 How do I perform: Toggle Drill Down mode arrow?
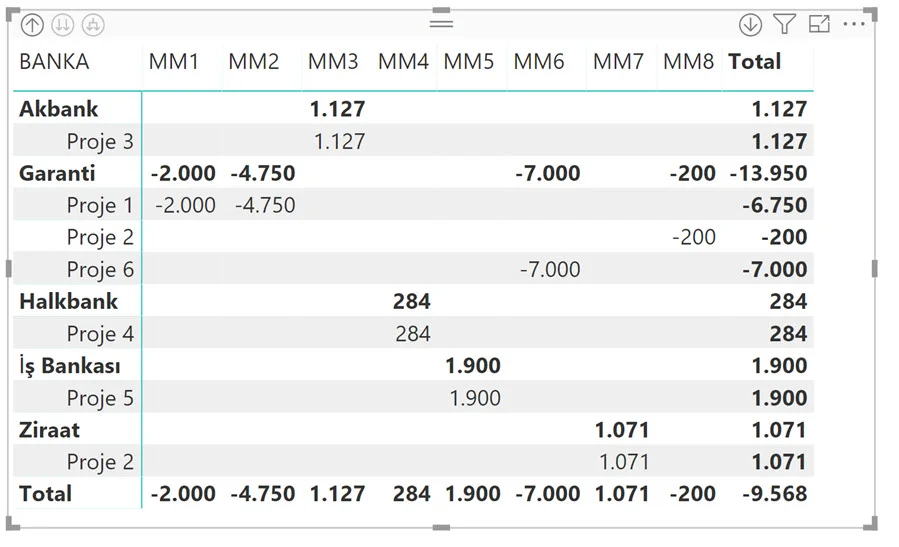(750, 25)
